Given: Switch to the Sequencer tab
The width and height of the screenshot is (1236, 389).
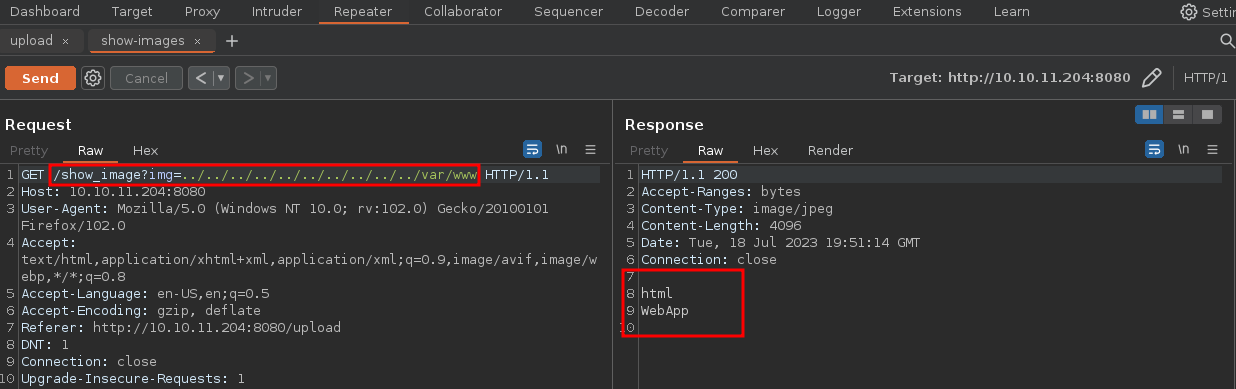Looking at the screenshot, I should tap(568, 12).
